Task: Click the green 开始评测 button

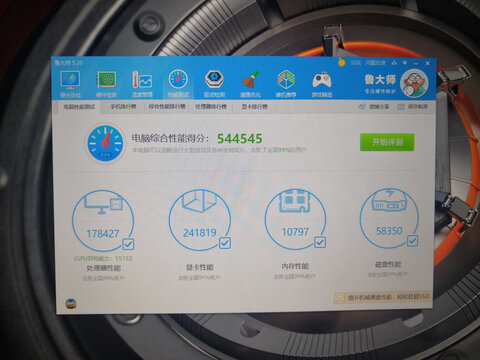Action: 387,142
